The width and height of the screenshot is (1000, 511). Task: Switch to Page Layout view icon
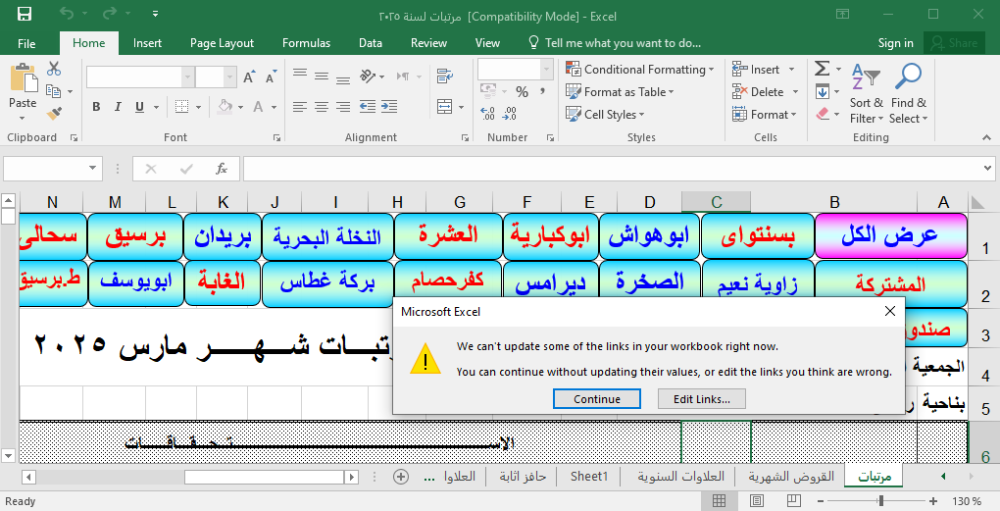(756, 501)
